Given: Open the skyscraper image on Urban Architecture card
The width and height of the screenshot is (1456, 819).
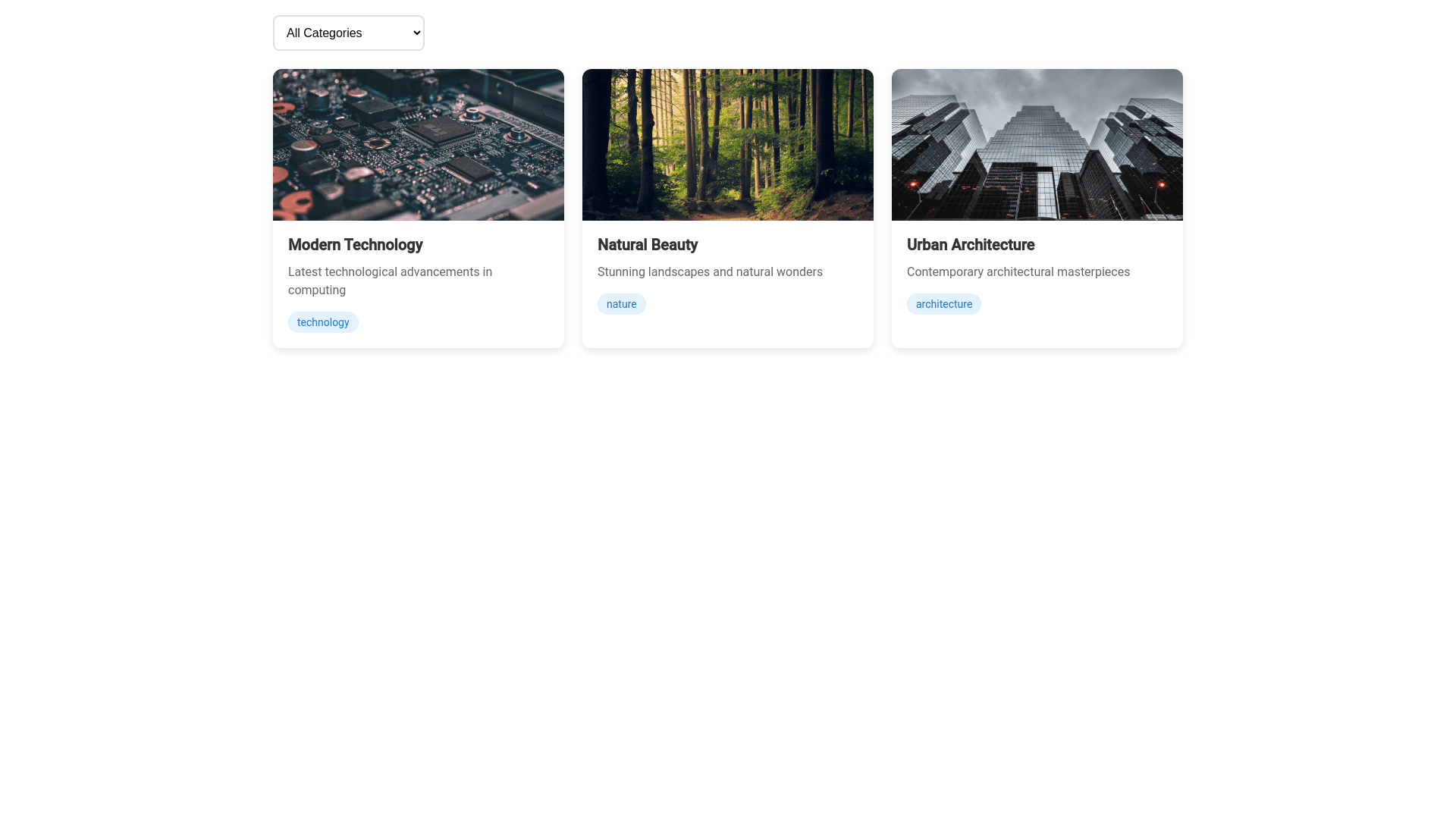Looking at the screenshot, I should tap(1037, 144).
